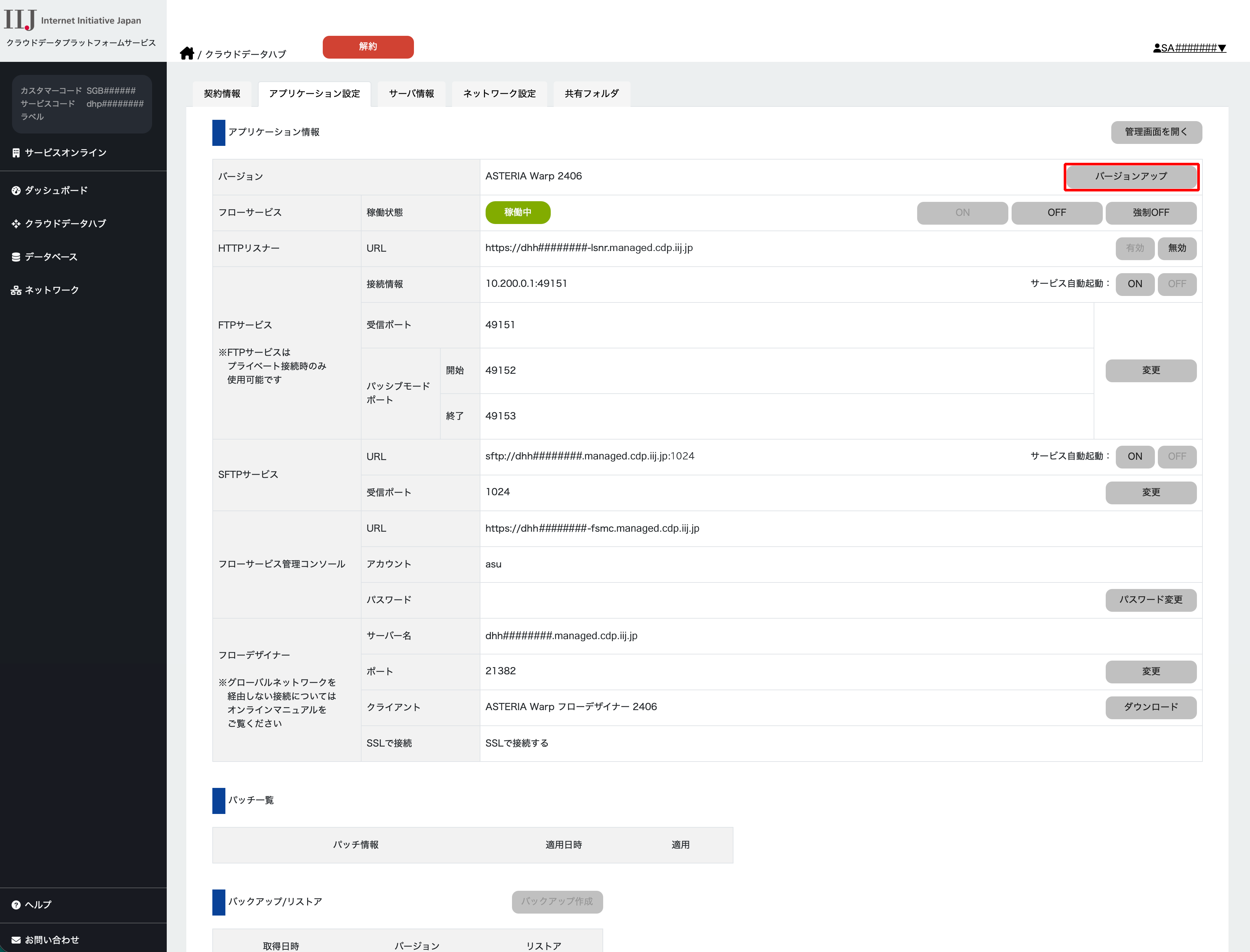Click the バージョンアップ button
The height and width of the screenshot is (952, 1250).
click(x=1131, y=176)
